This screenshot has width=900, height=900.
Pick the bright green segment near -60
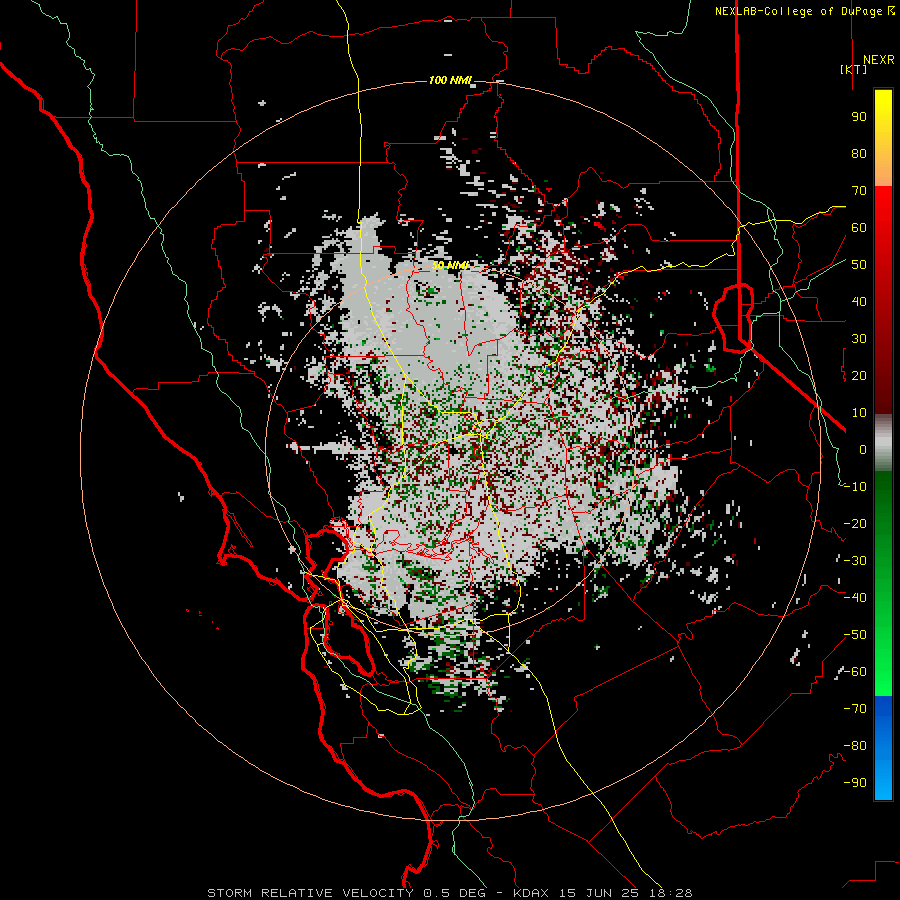click(883, 677)
